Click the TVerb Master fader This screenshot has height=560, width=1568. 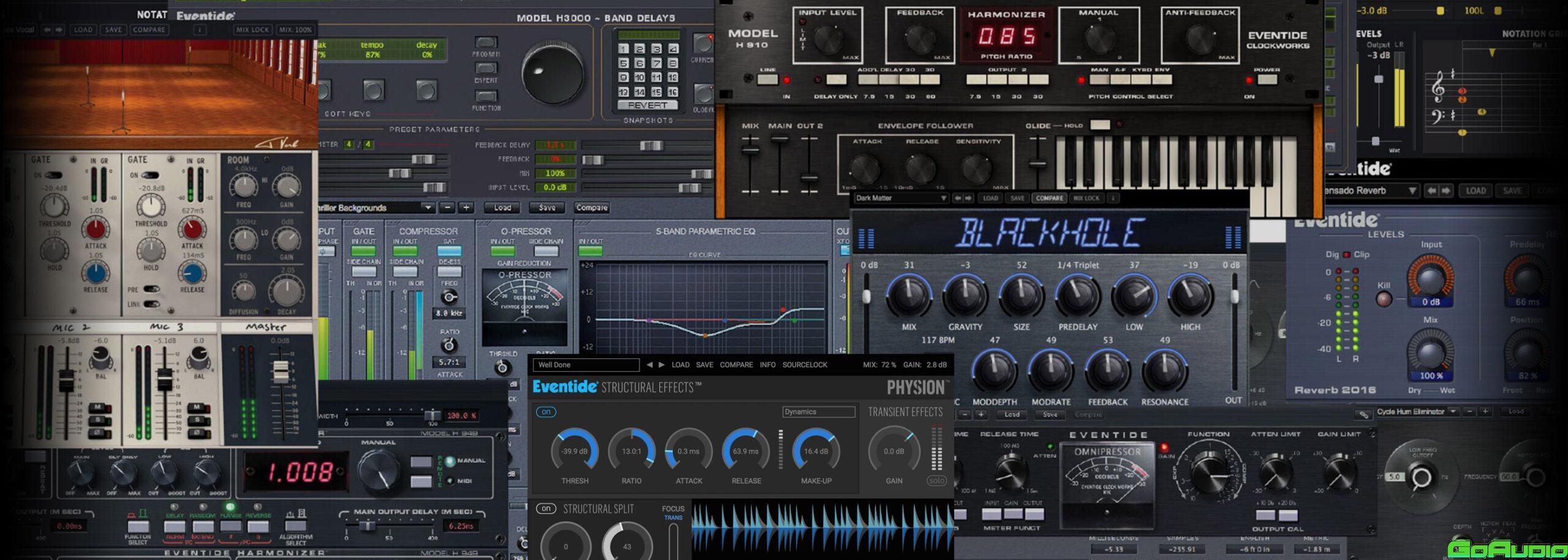tap(281, 371)
